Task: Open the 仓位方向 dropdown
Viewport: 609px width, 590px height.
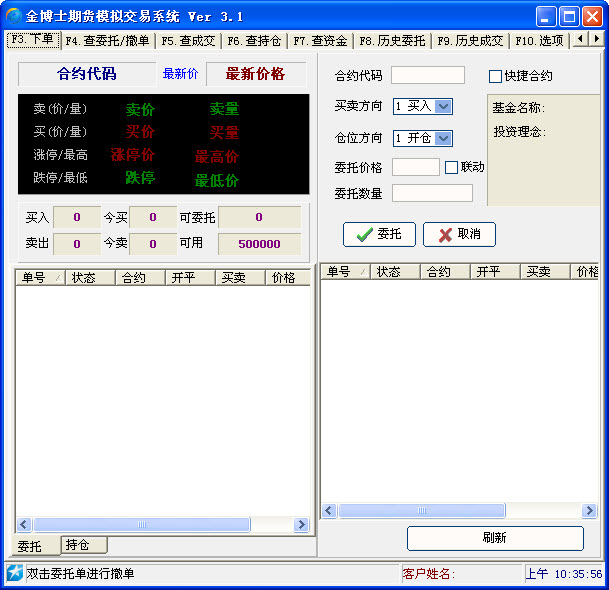Action: [443, 138]
